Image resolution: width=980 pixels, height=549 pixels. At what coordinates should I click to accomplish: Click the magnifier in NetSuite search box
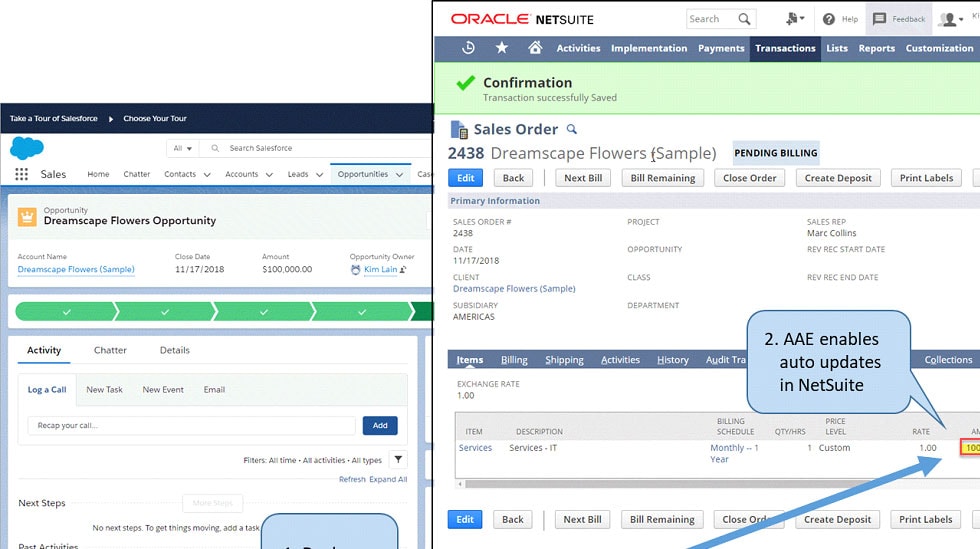pos(744,19)
